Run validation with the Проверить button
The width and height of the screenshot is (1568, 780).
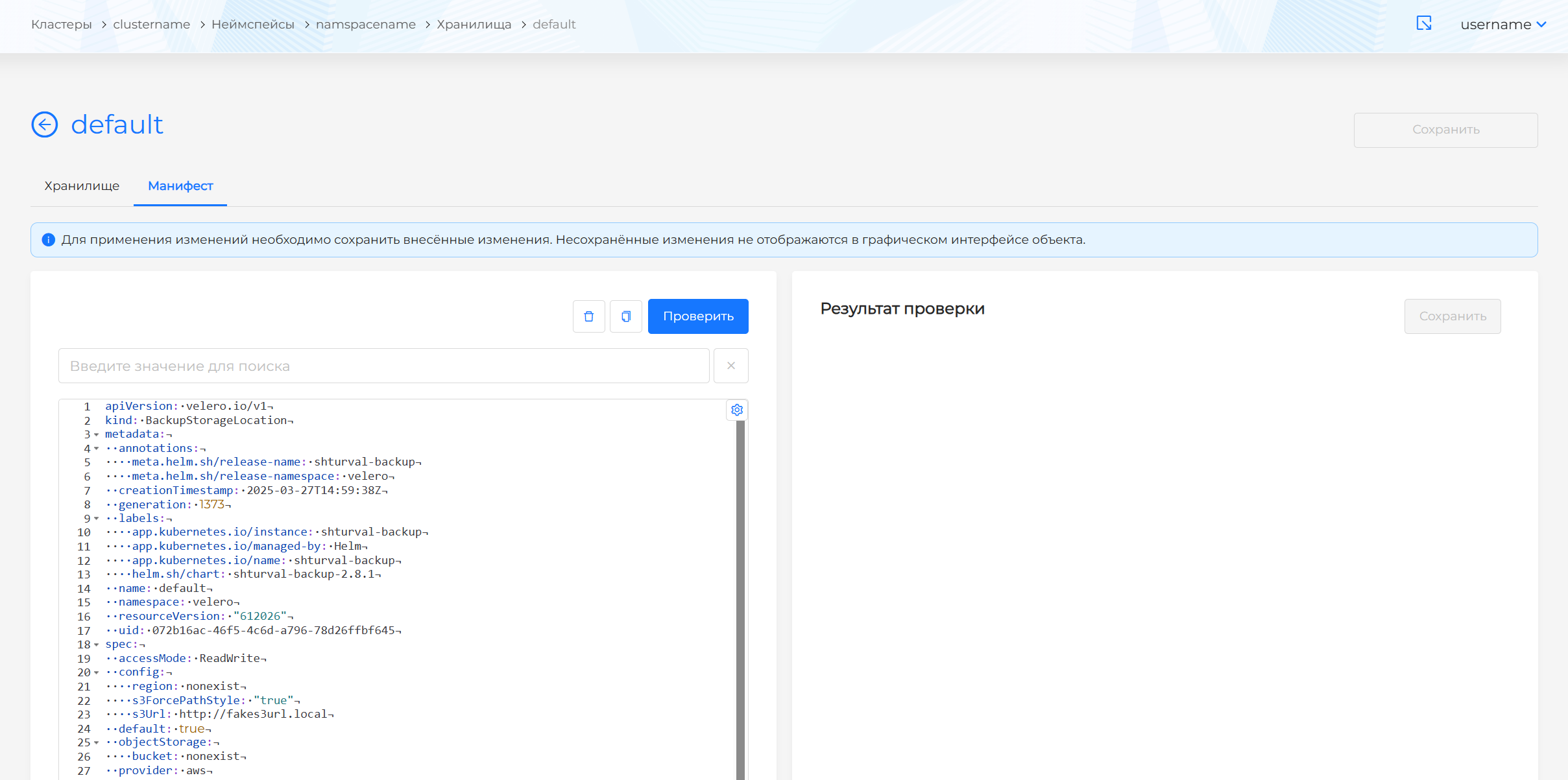pos(698,316)
